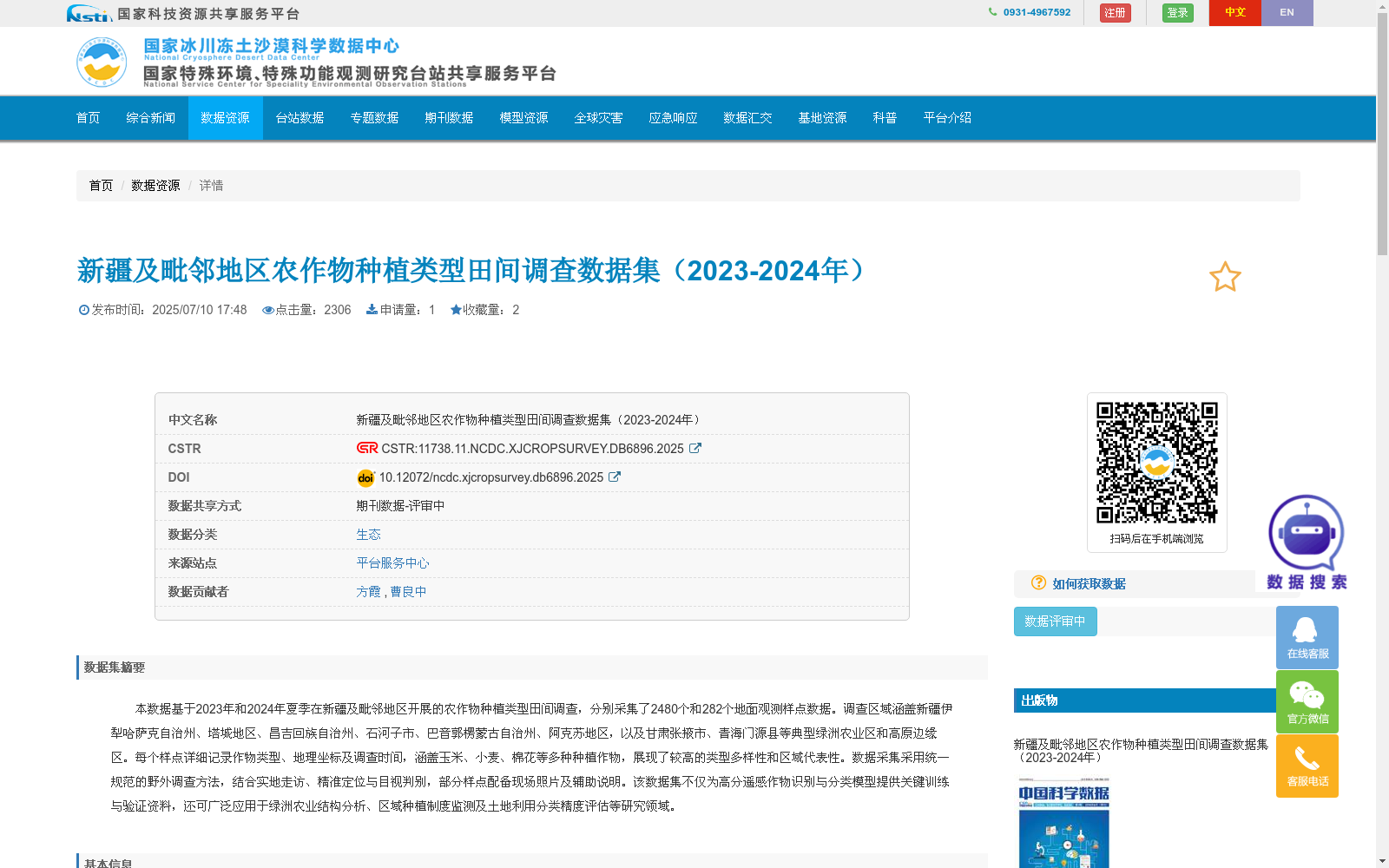Click contributor link 方霞
1389x868 pixels.
tap(368, 591)
